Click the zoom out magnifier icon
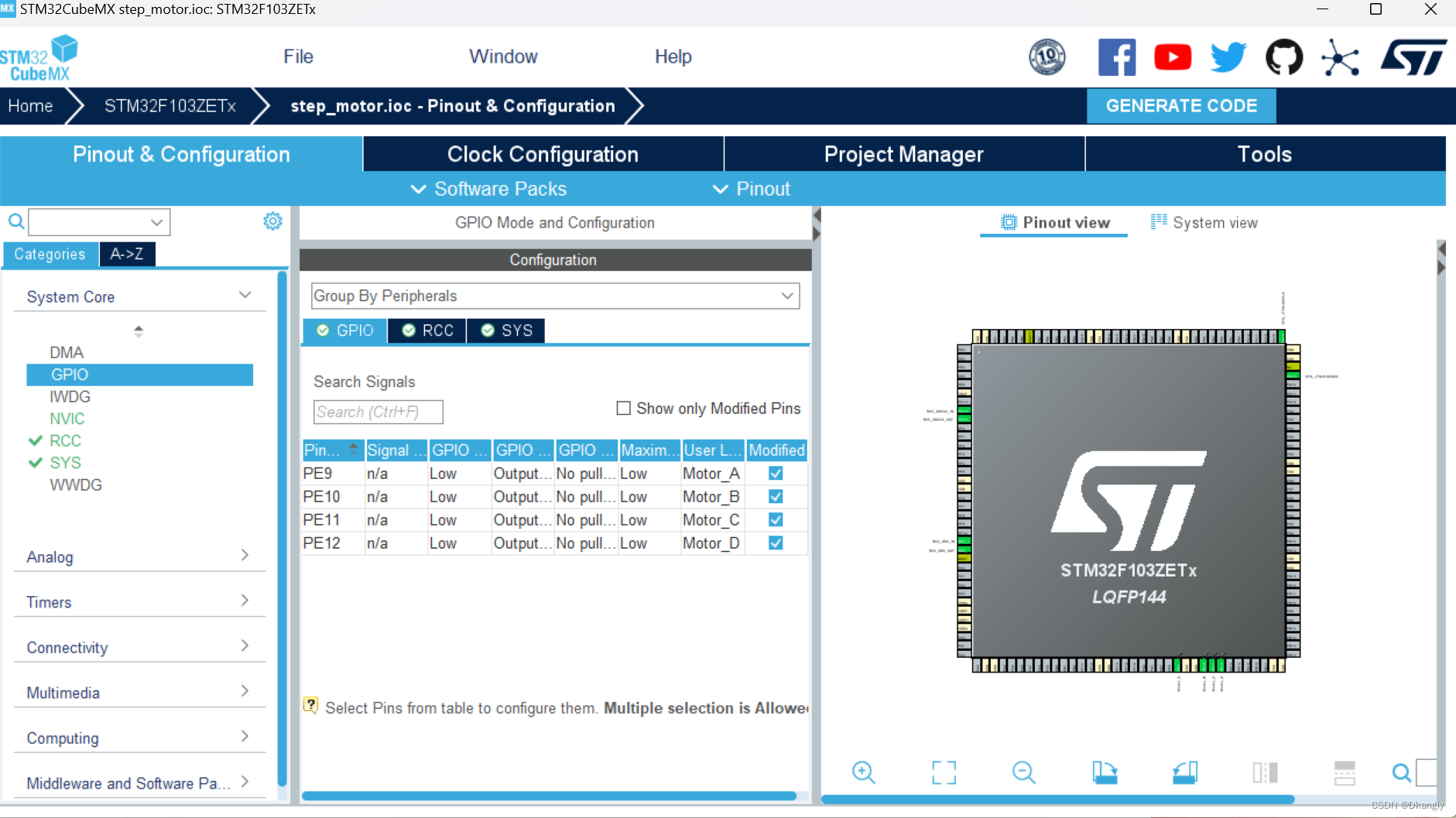The width and height of the screenshot is (1456, 818). pos(1023,772)
